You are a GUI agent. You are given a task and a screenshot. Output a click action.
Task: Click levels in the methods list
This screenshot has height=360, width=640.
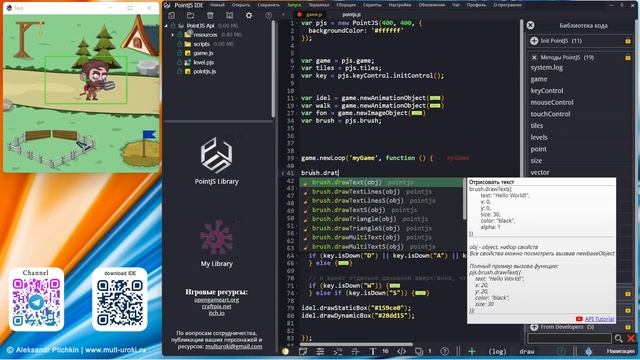coord(539,138)
